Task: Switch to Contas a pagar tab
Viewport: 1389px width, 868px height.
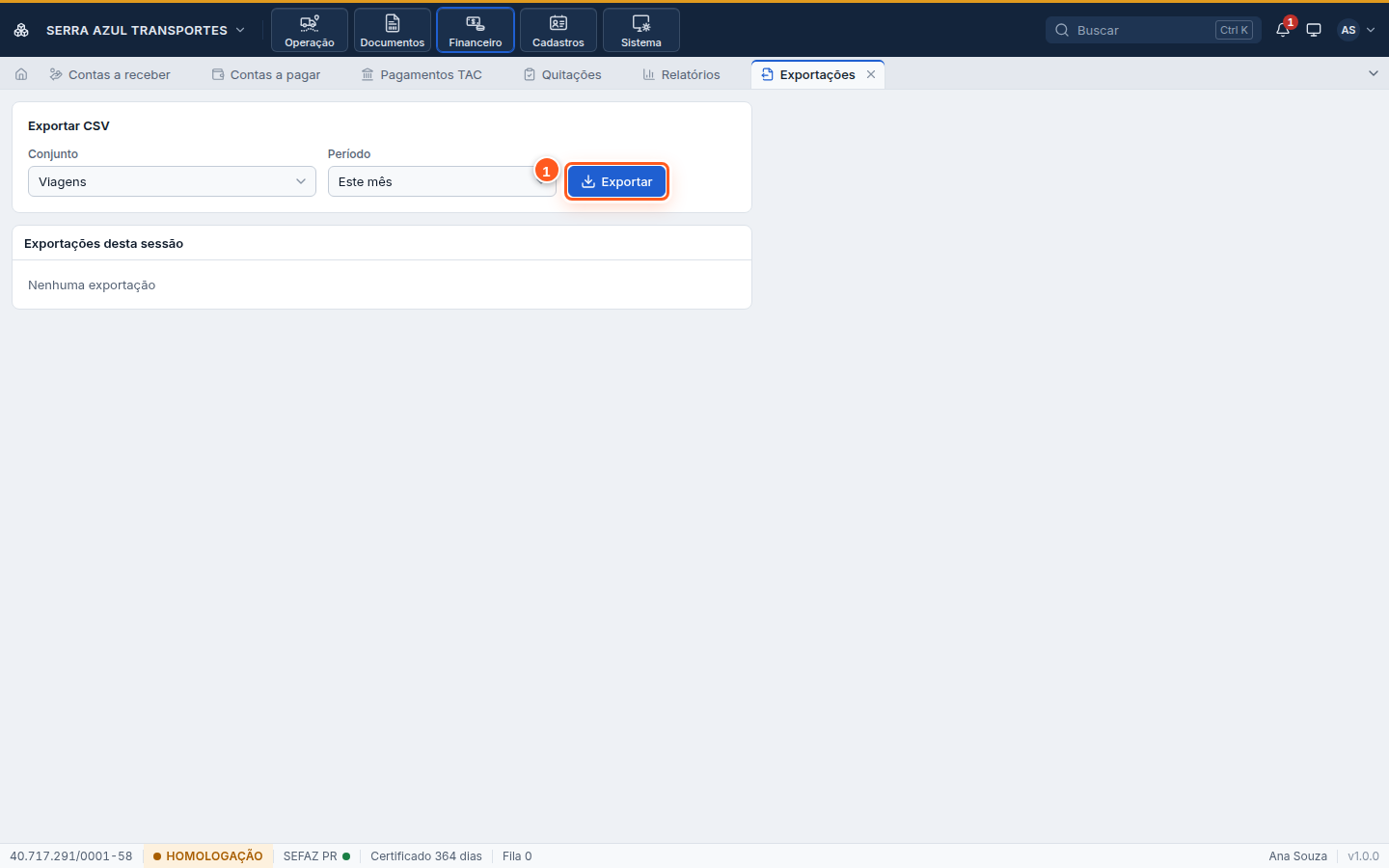Action: coord(266,74)
